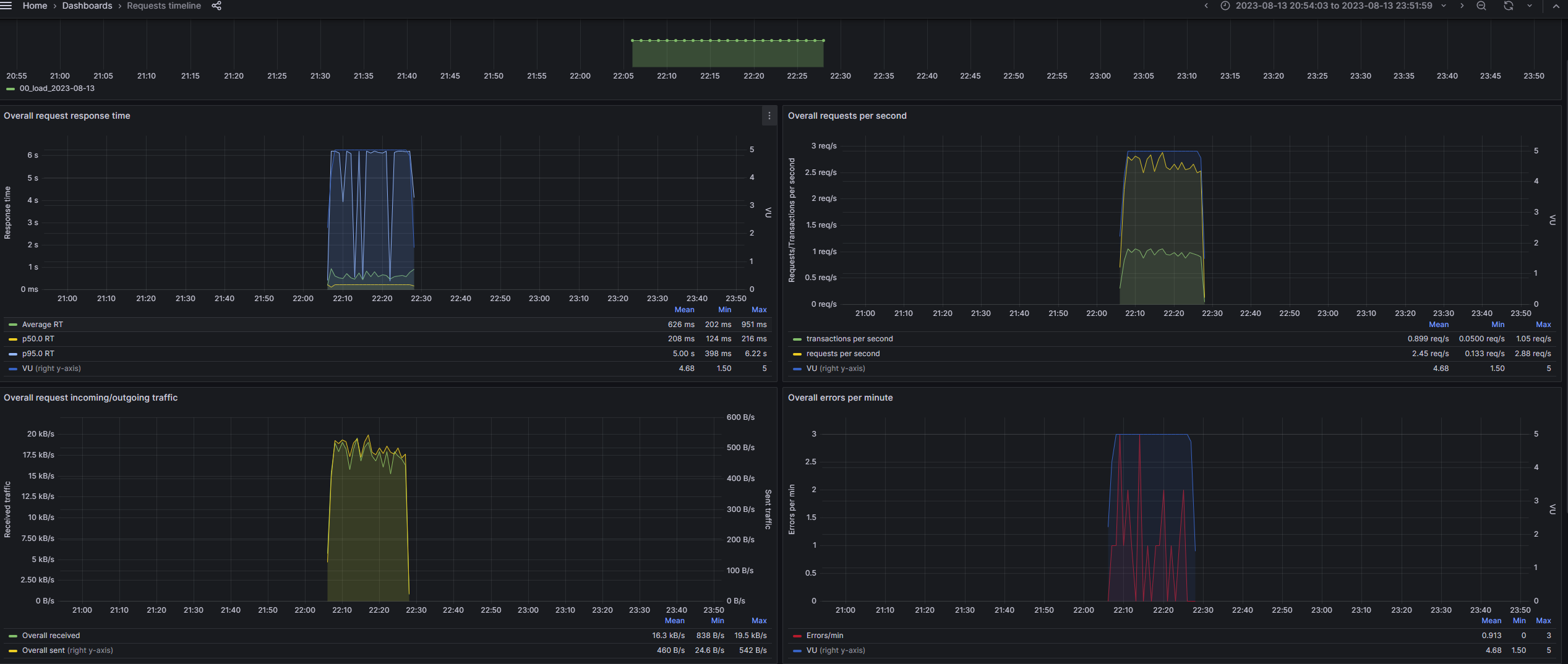The image size is (1568, 664).
Task: Toggle the Errors/min series
Action: click(x=825, y=636)
